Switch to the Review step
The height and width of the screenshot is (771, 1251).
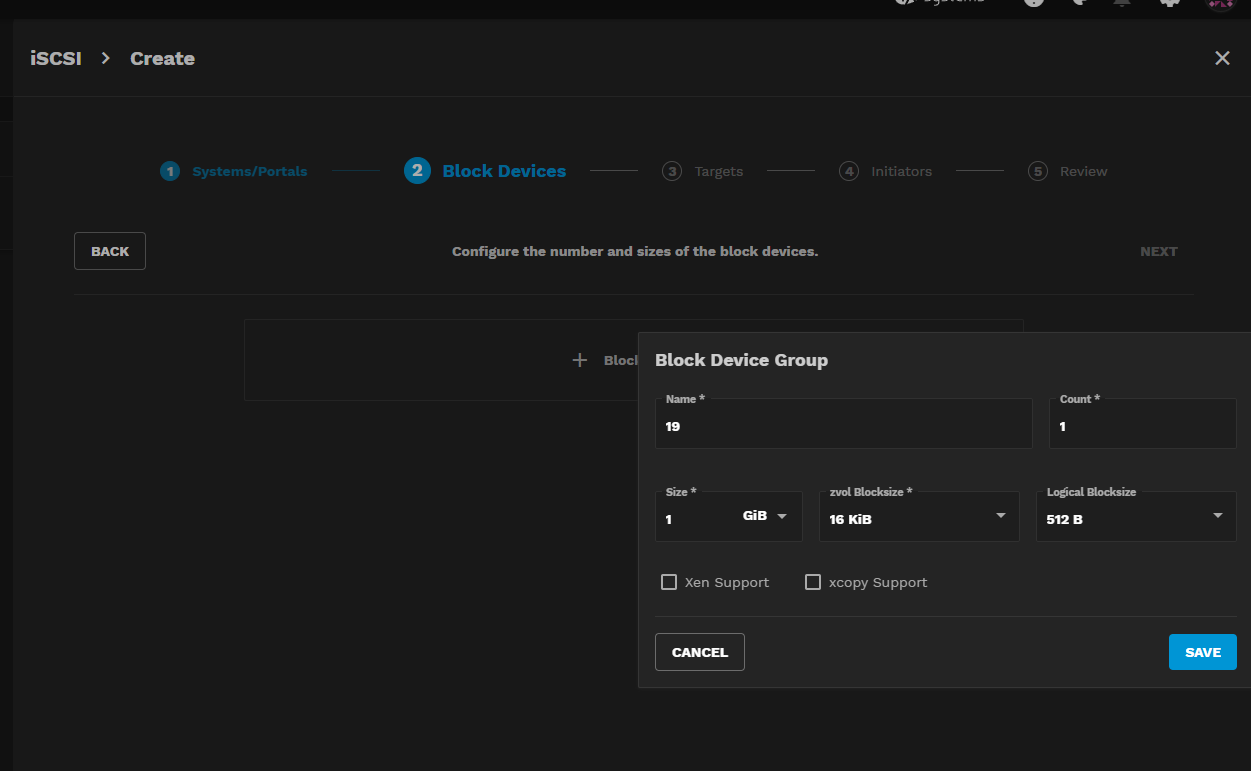click(x=1068, y=171)
